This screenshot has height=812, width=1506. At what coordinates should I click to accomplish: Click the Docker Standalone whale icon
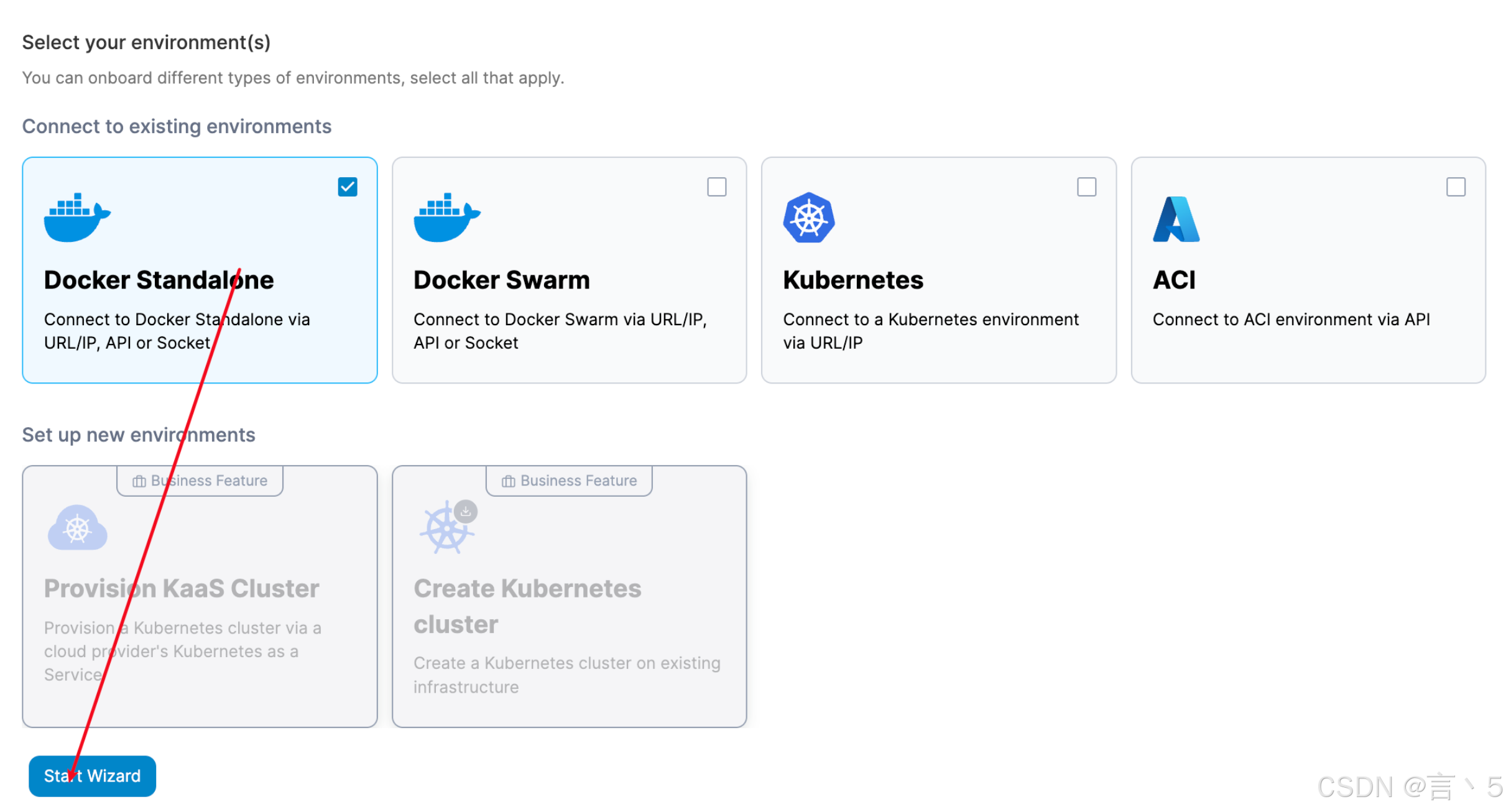pos(77,217)
